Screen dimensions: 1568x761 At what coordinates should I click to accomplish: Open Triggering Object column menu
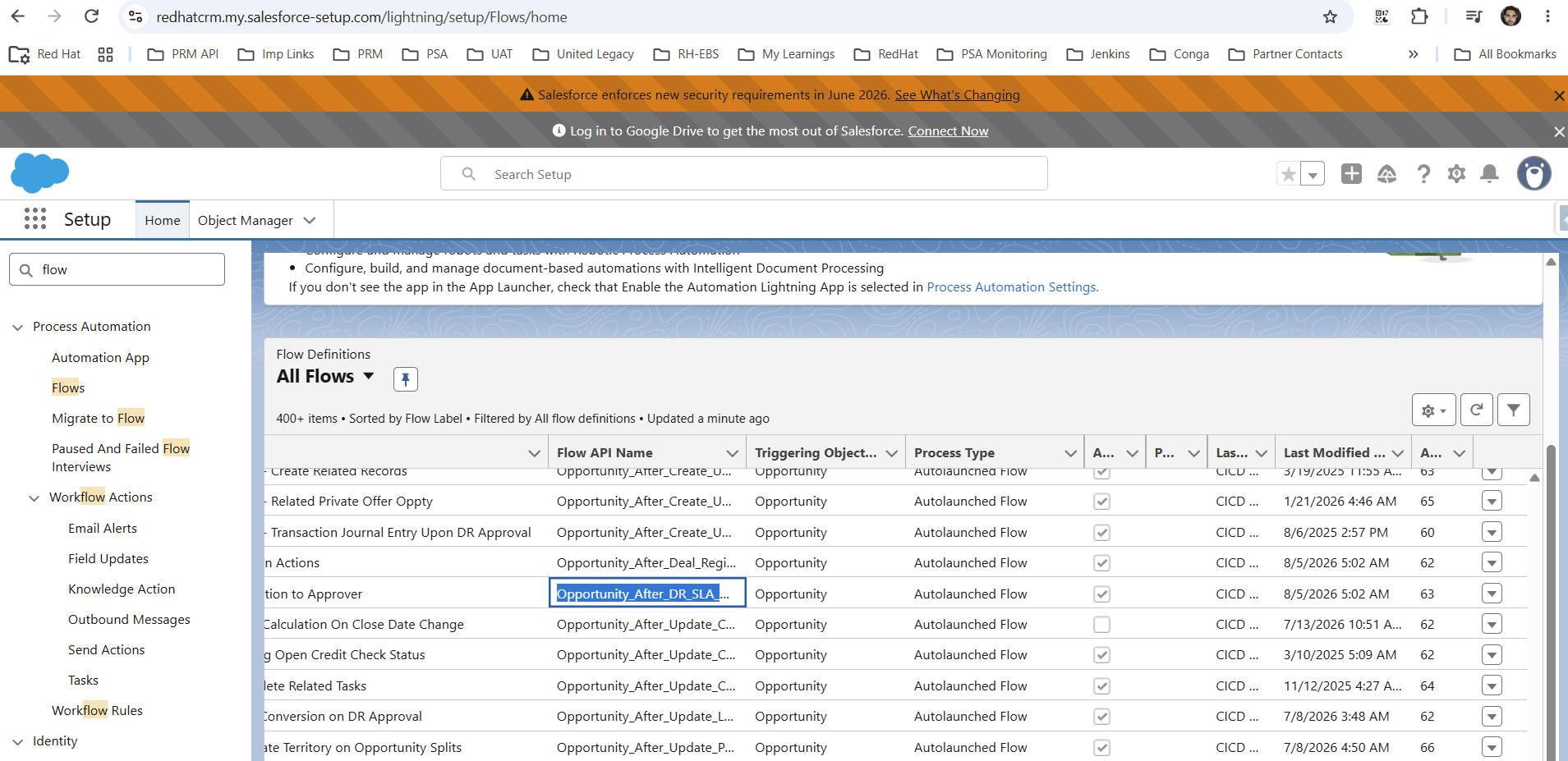pyautogui.click(x=891, y=453)
